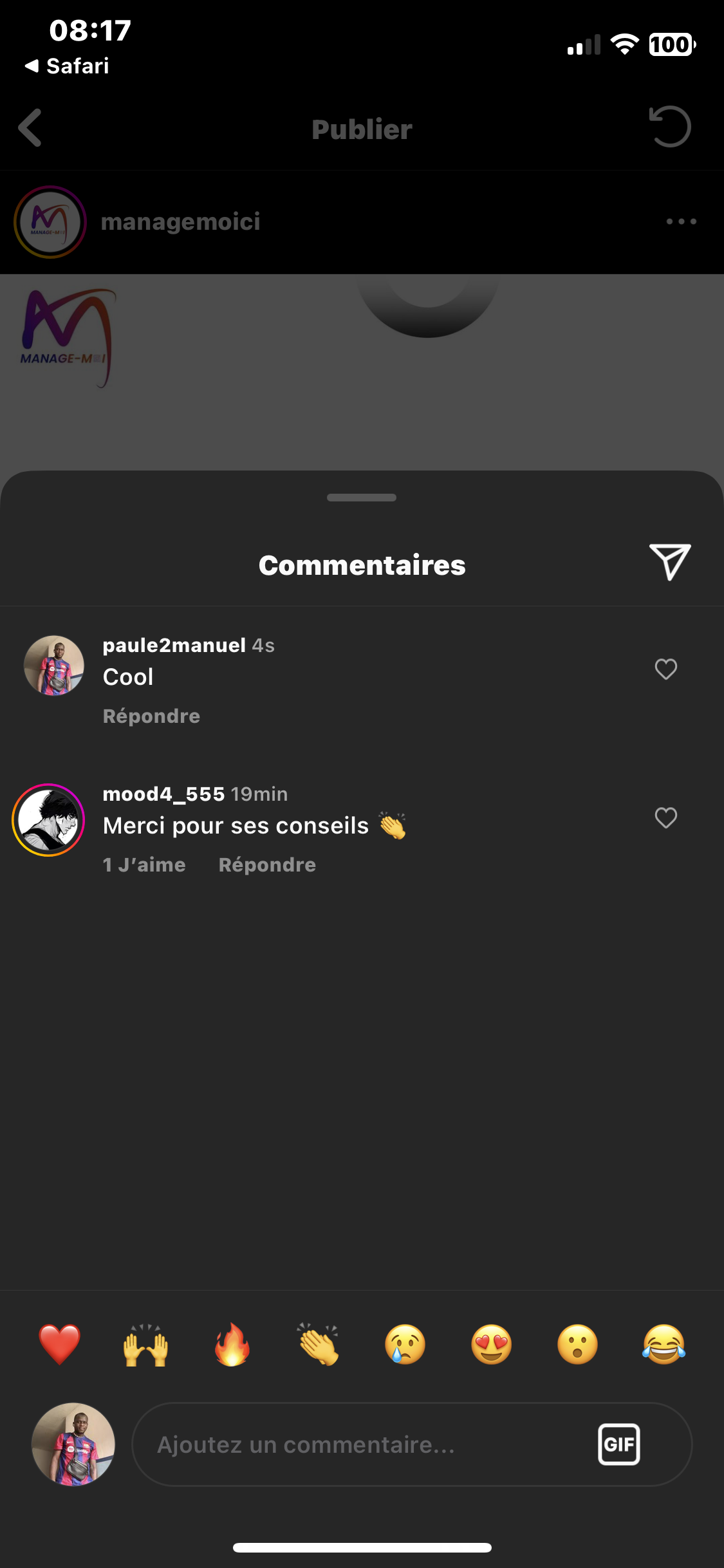Tap the refresh icon in header

670,127
